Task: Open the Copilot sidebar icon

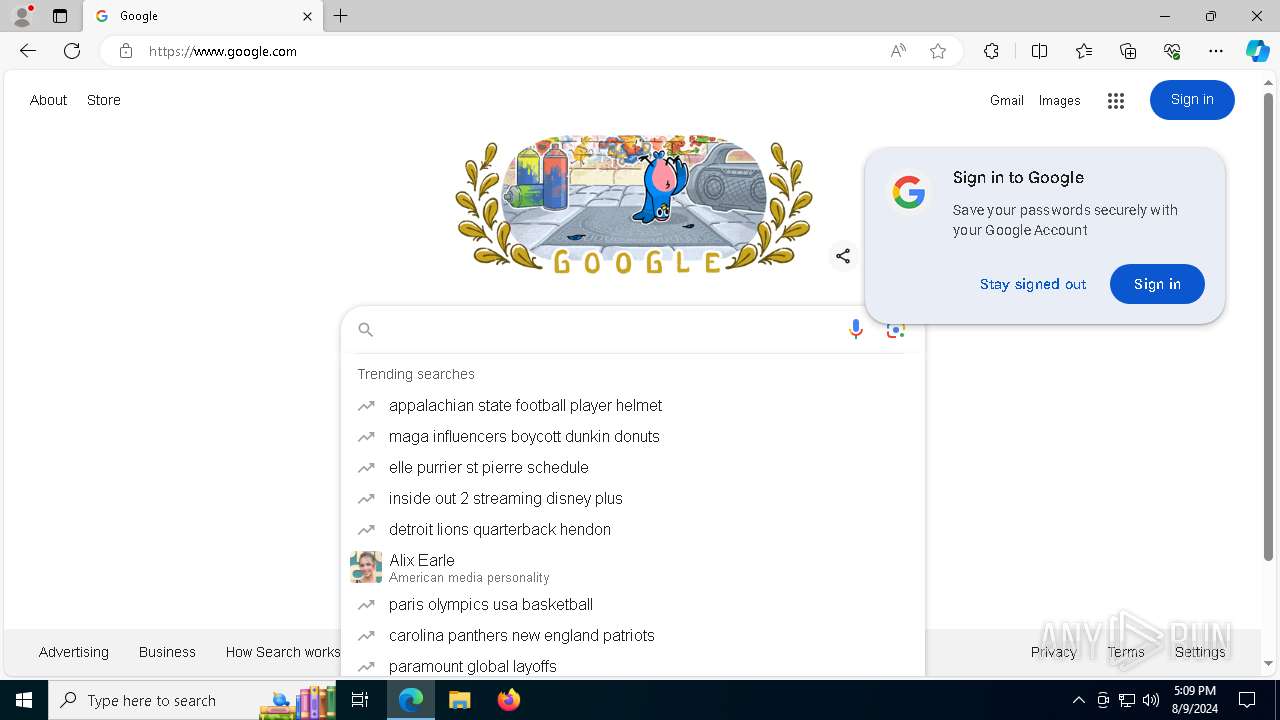Action: (1257, 51)
